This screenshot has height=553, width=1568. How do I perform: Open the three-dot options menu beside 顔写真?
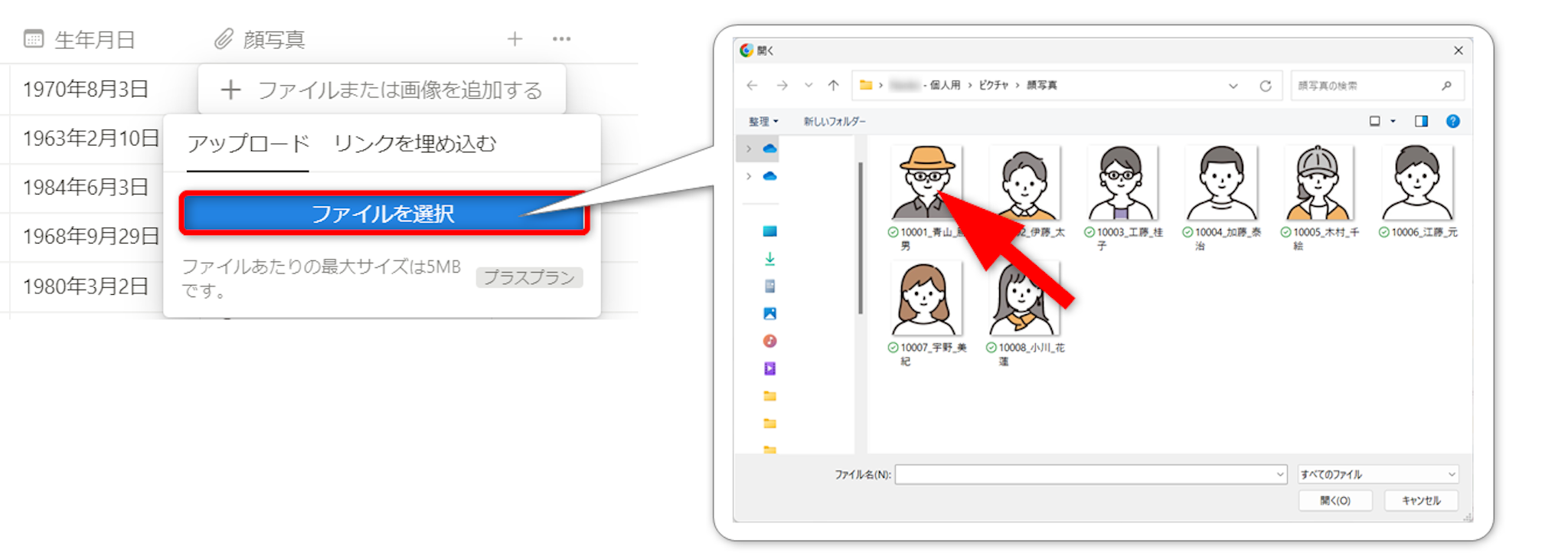pos(562,39)
